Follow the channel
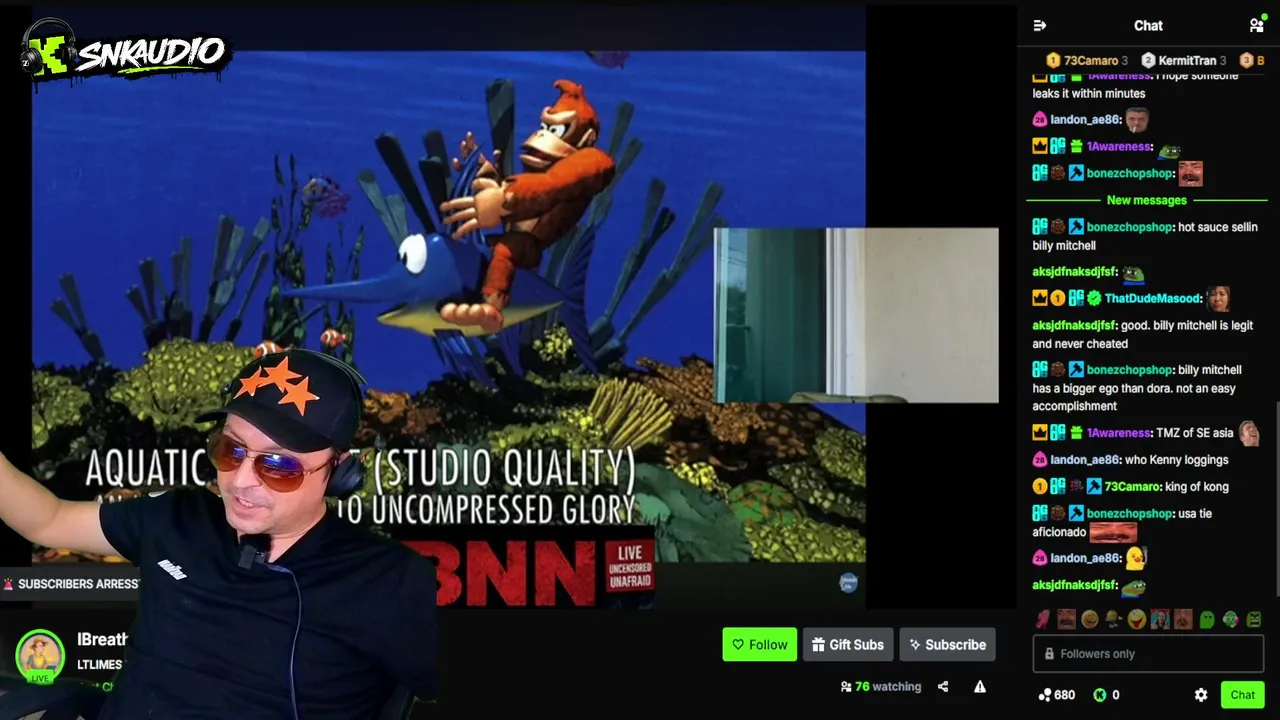 760,645
